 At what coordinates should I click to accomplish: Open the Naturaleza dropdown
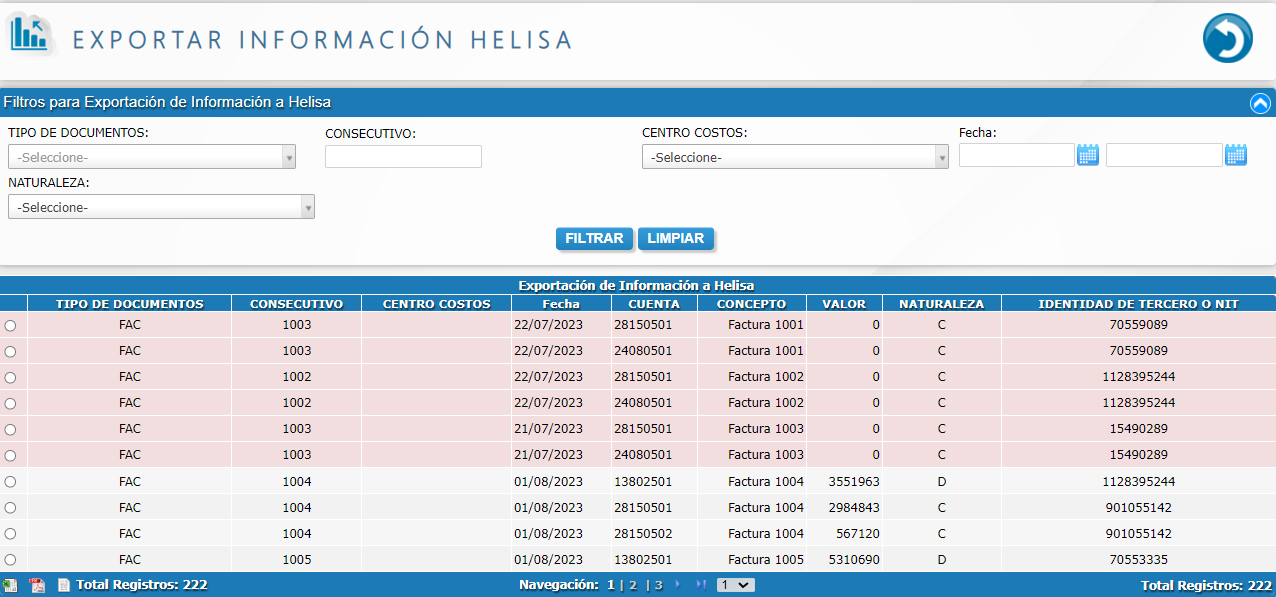[x=161, y=207]
